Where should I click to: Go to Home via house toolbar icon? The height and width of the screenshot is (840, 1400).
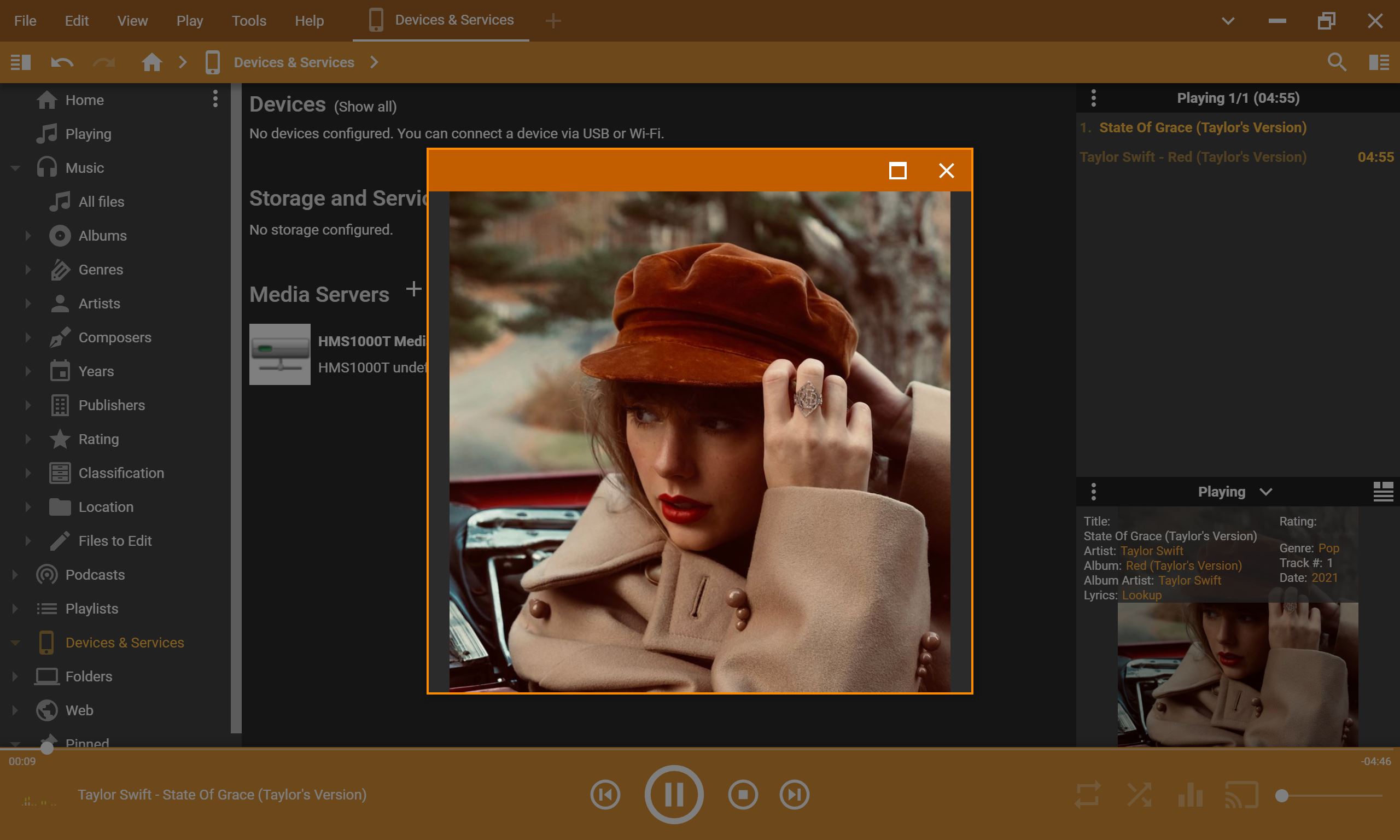(x=151, y=62)
